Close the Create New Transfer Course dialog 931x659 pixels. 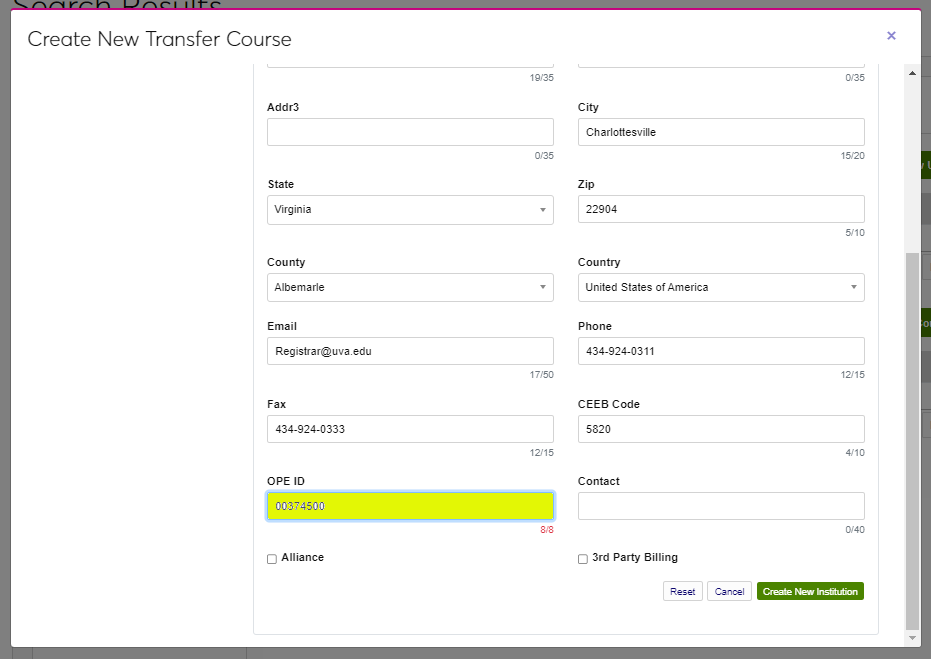[x=891, y=36]
